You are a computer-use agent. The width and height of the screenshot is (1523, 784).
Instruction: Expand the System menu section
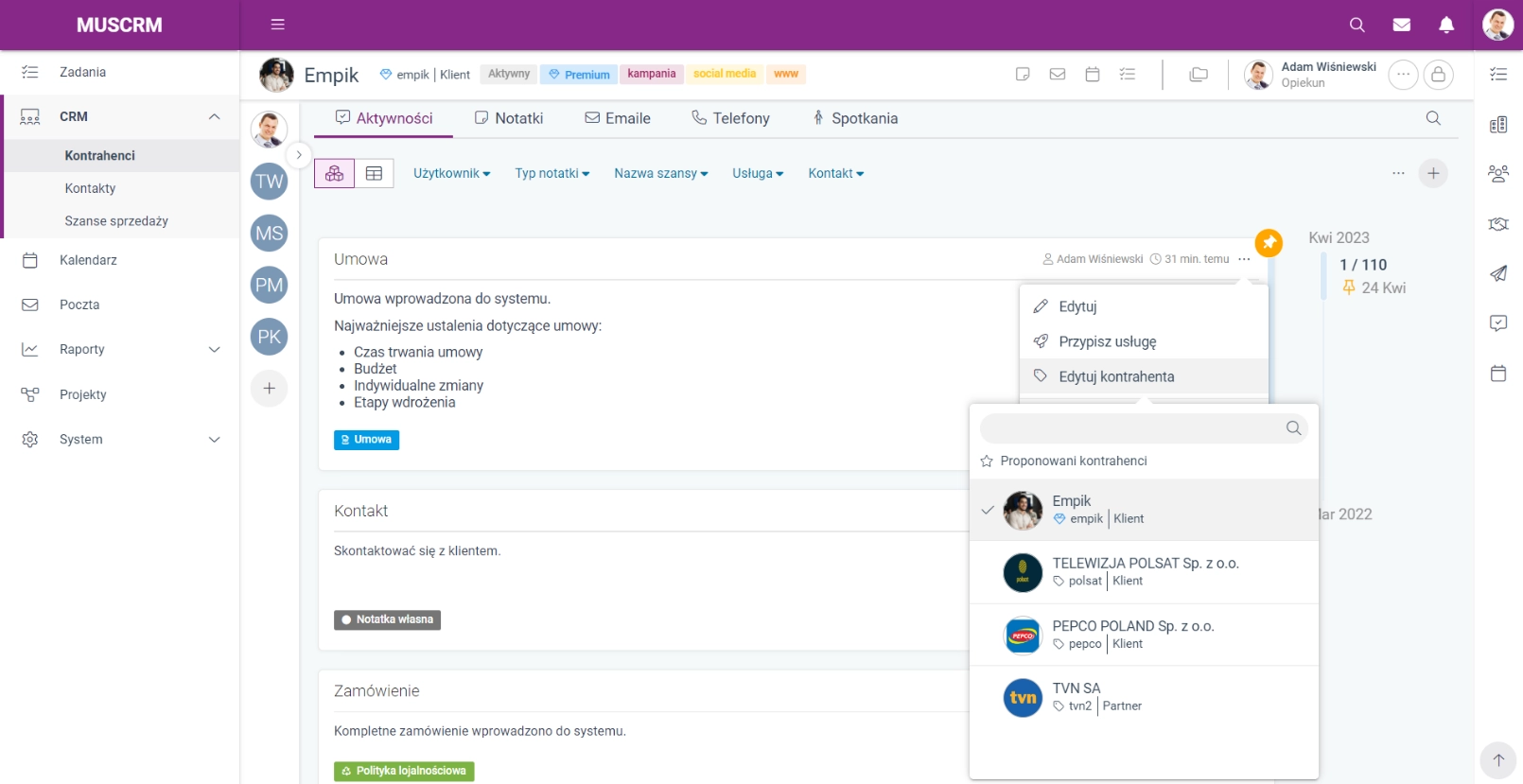pos(215,440)
